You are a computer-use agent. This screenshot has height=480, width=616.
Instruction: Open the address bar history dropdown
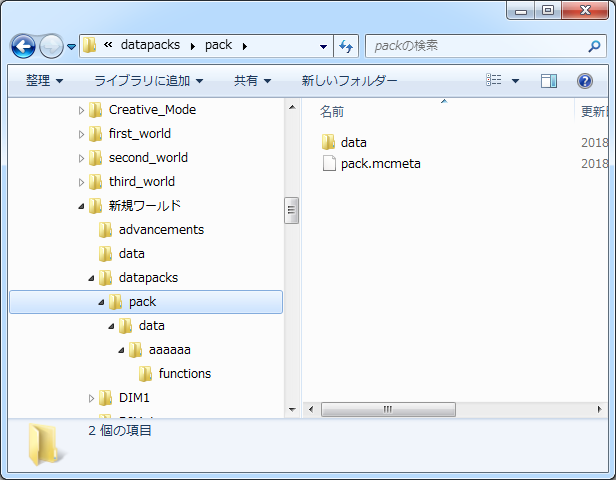[323, 46]
